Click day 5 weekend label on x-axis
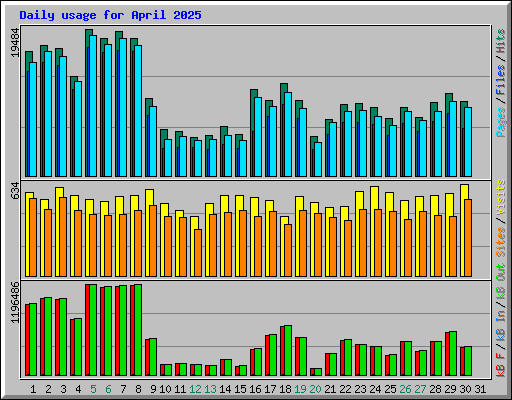This screenshot has width=512, height=400. [93, 389]
